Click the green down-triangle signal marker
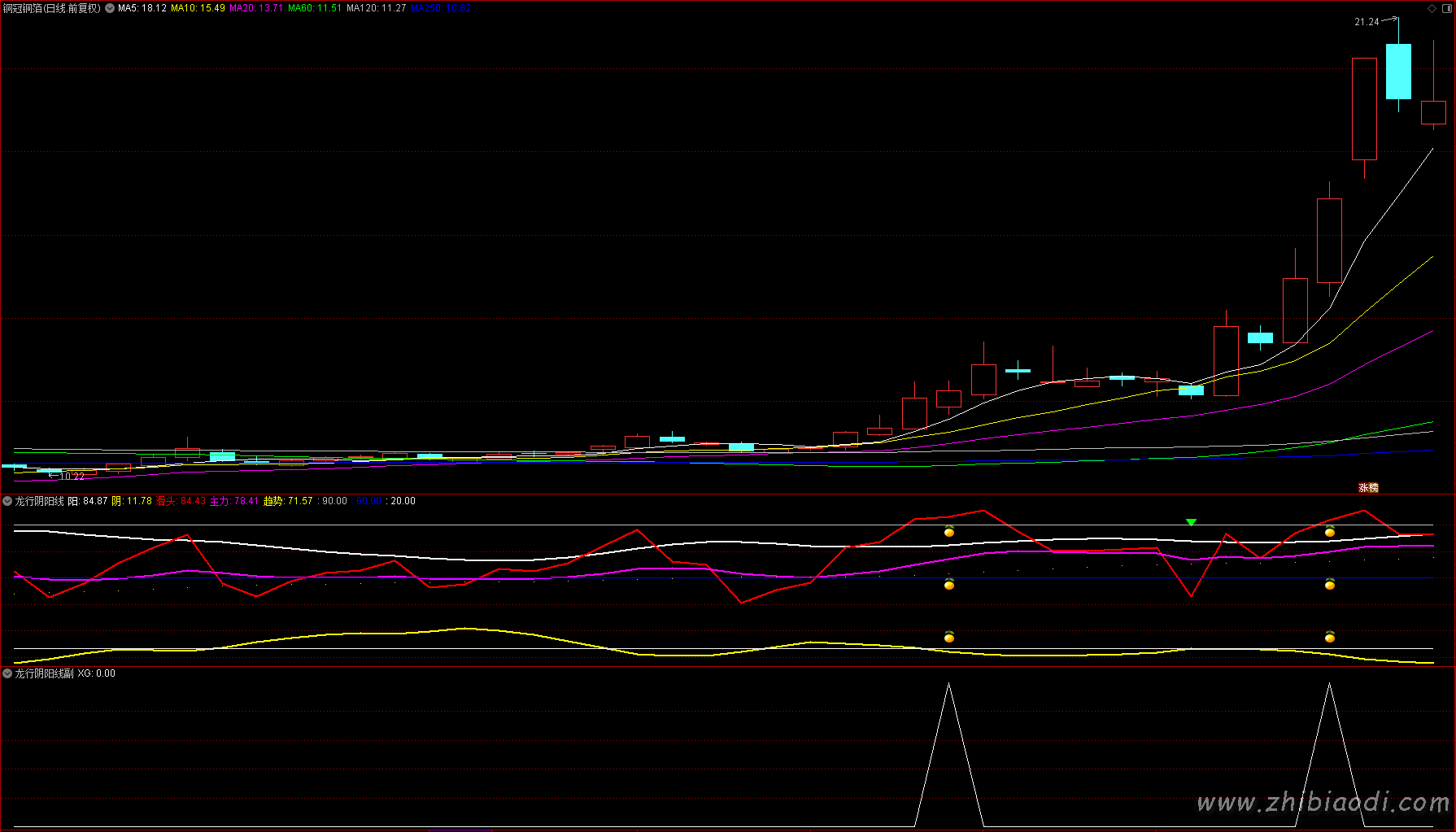Screen dimensions: 1456x832 (x=1191, y=523)
